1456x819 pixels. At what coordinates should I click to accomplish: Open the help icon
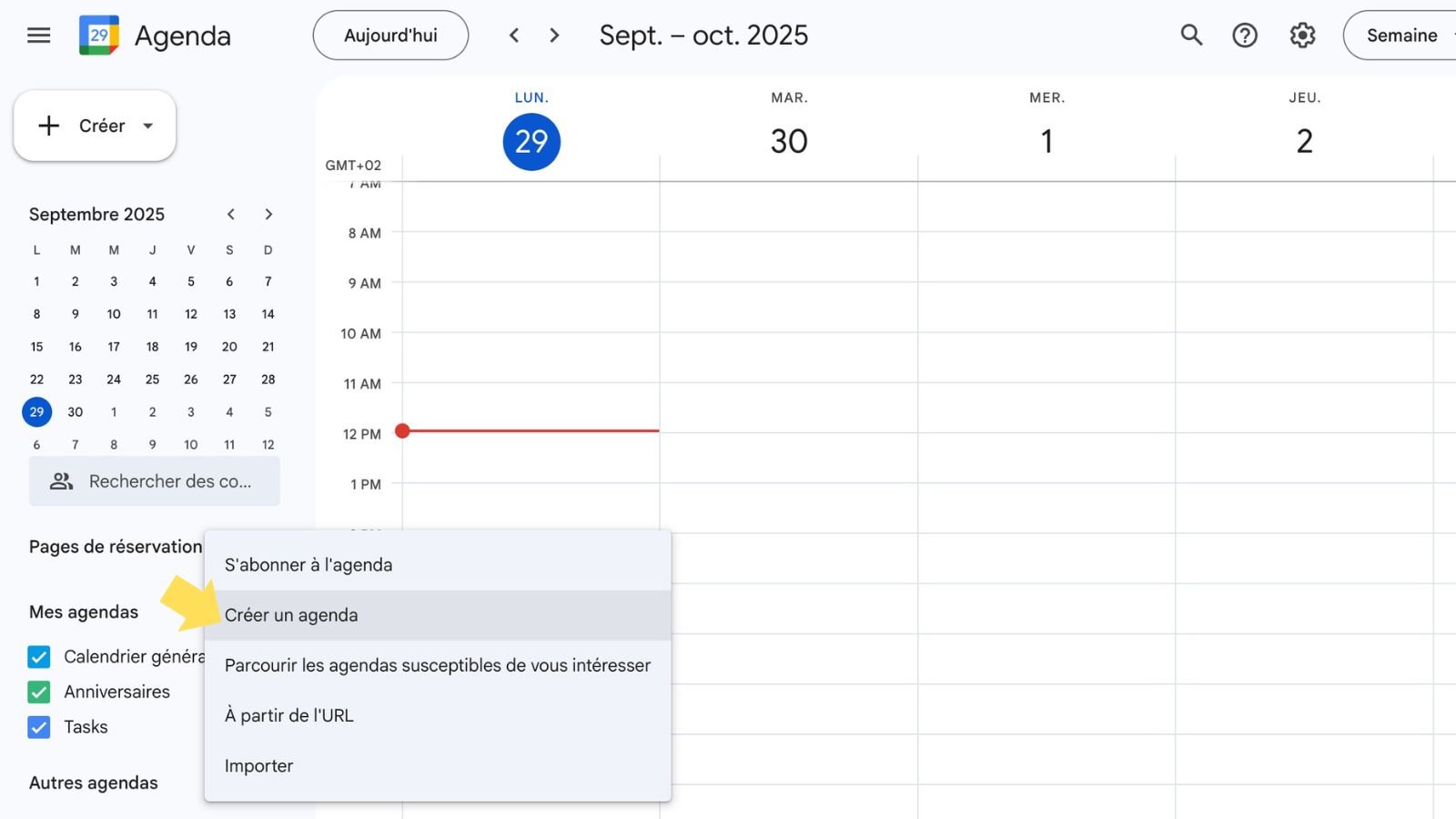pyautogui.click(x=1244, y=35)
